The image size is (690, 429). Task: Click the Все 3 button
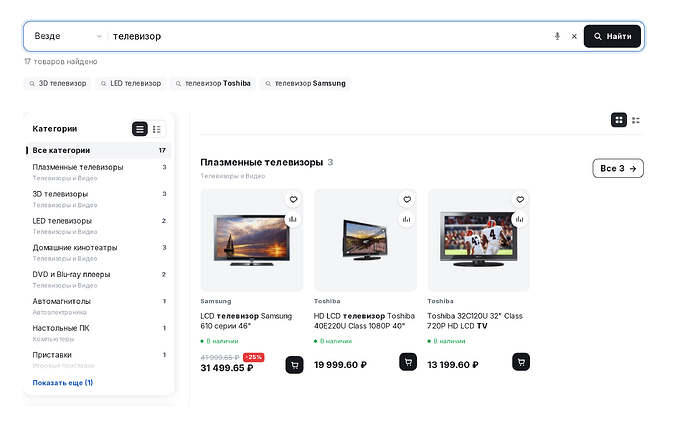[x=618, y=168]
